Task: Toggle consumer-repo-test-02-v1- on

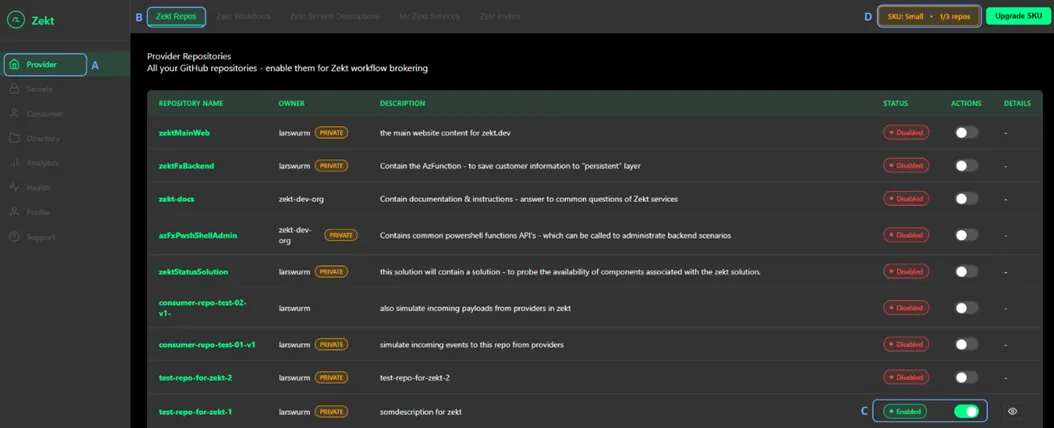Action: tap(967, 308)
